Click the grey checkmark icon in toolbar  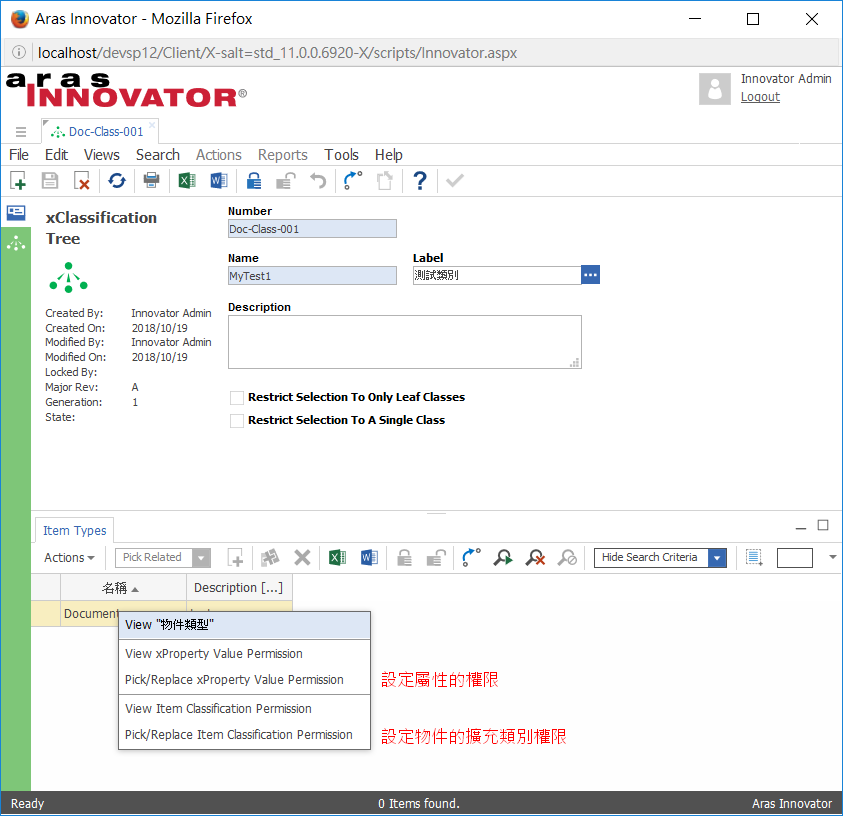tap(455, 181)
